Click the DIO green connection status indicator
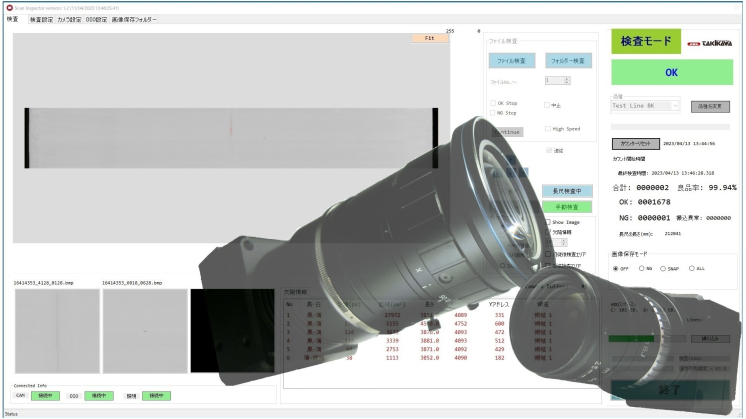The image size is (746, 419). (99, 396)
